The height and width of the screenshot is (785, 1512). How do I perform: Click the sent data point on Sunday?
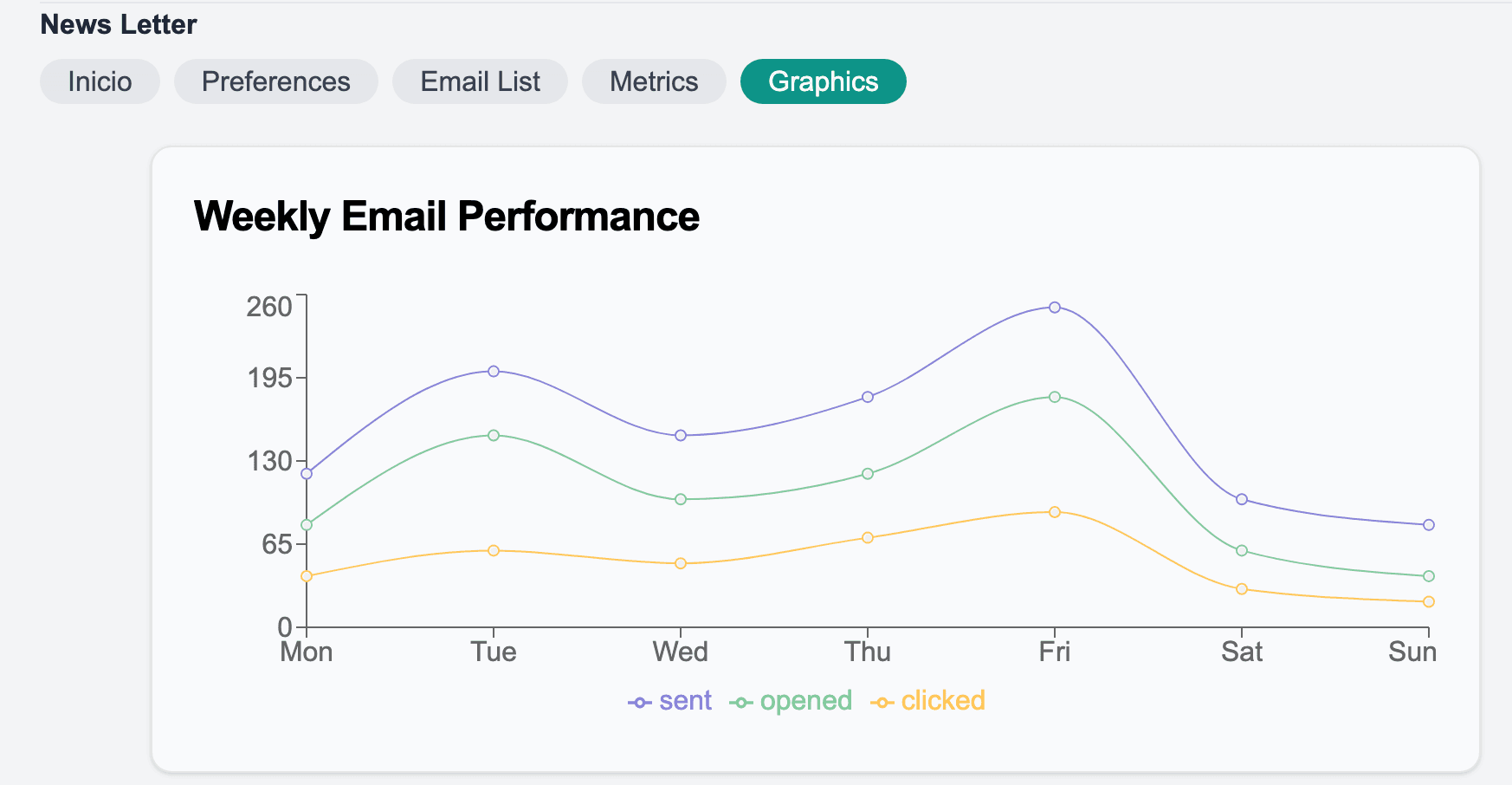click(1429, 525)
